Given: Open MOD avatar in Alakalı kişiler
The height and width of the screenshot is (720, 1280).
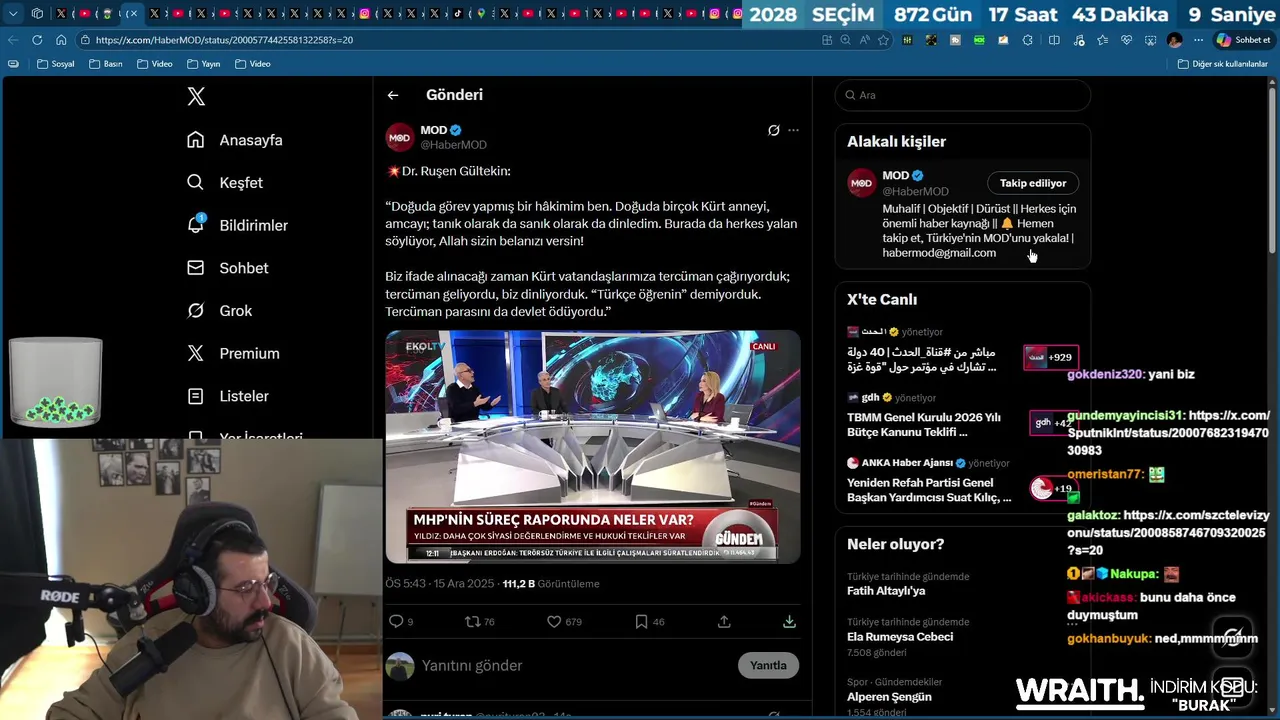Looking at the screenshot, I should tap(861, 183).
